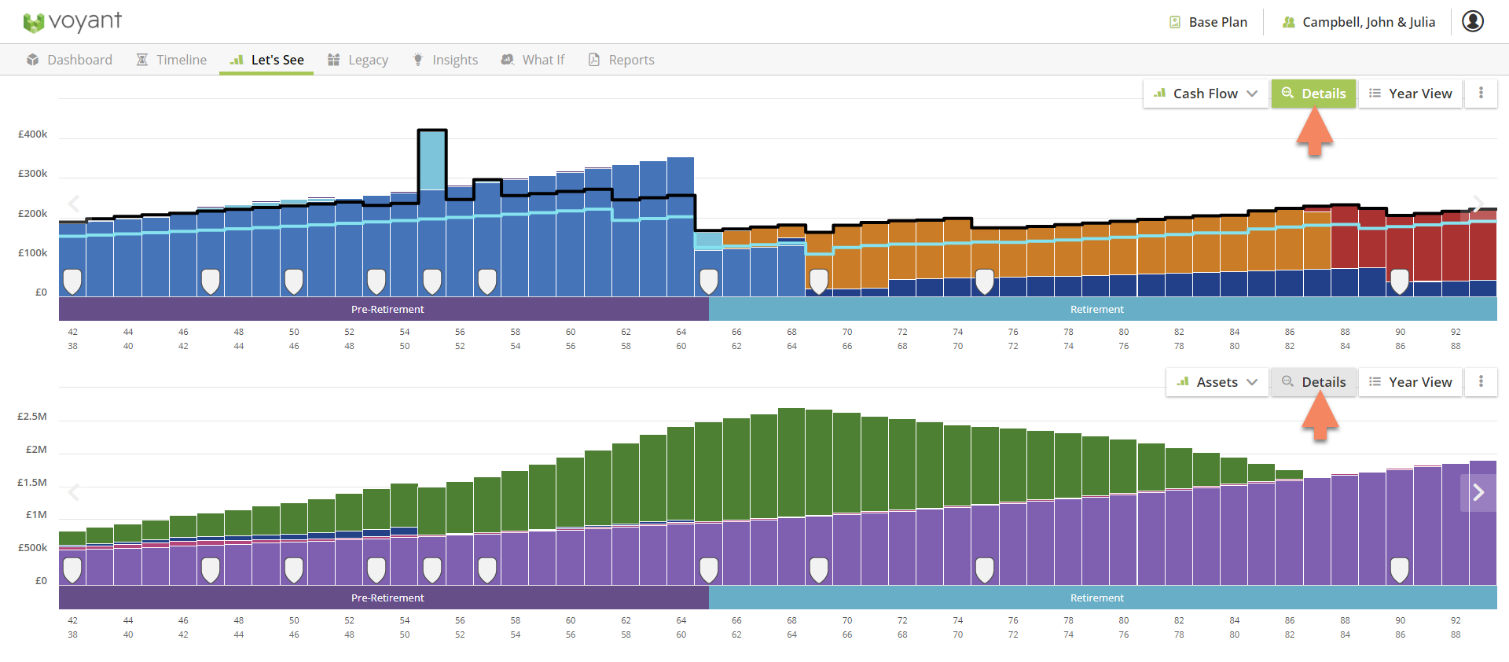Click Cash Flow event marker at age 75
This screenshot has height=662, width=1509.
985,281
